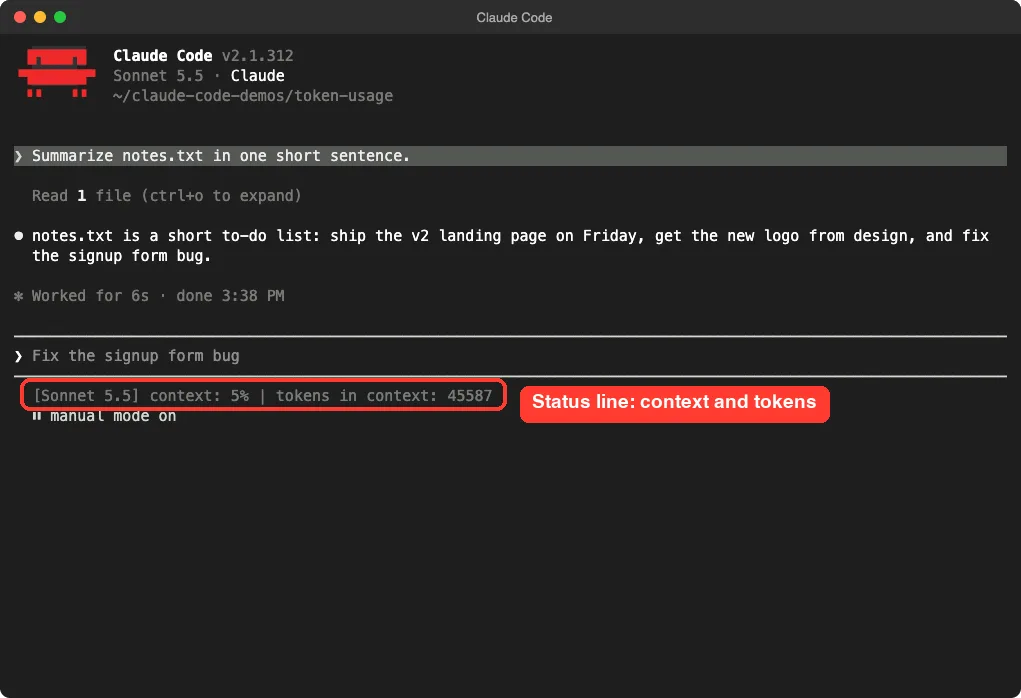Minimize the window with the yellow button

point(40,18)
